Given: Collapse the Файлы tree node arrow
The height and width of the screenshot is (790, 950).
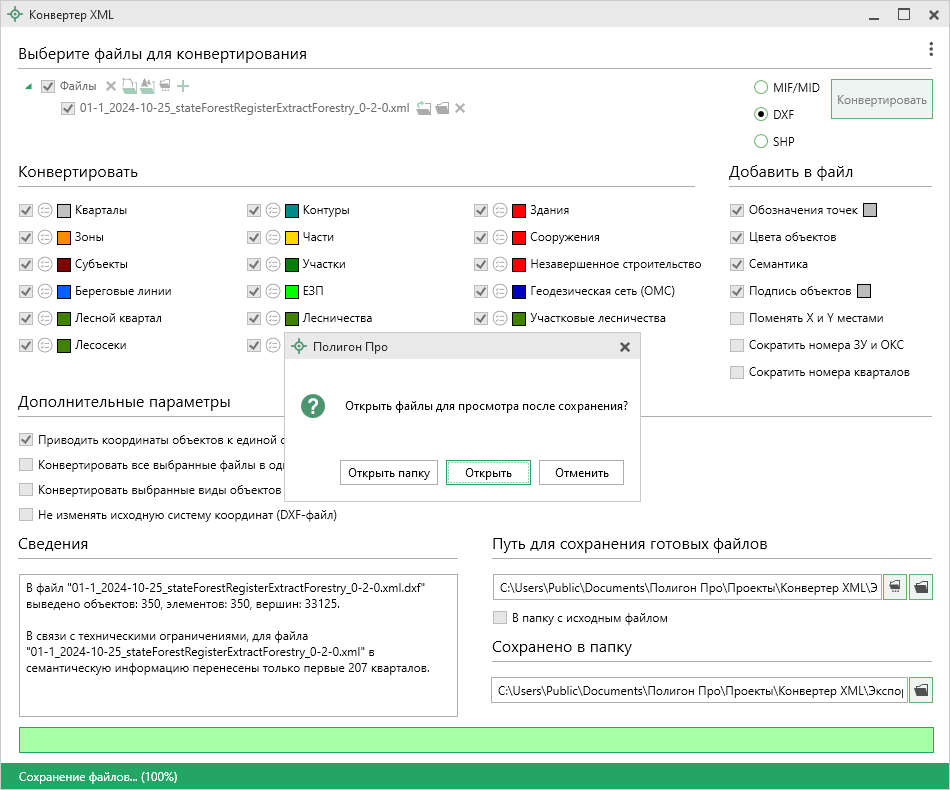Looking at the screenshot, I should (28, 86).
